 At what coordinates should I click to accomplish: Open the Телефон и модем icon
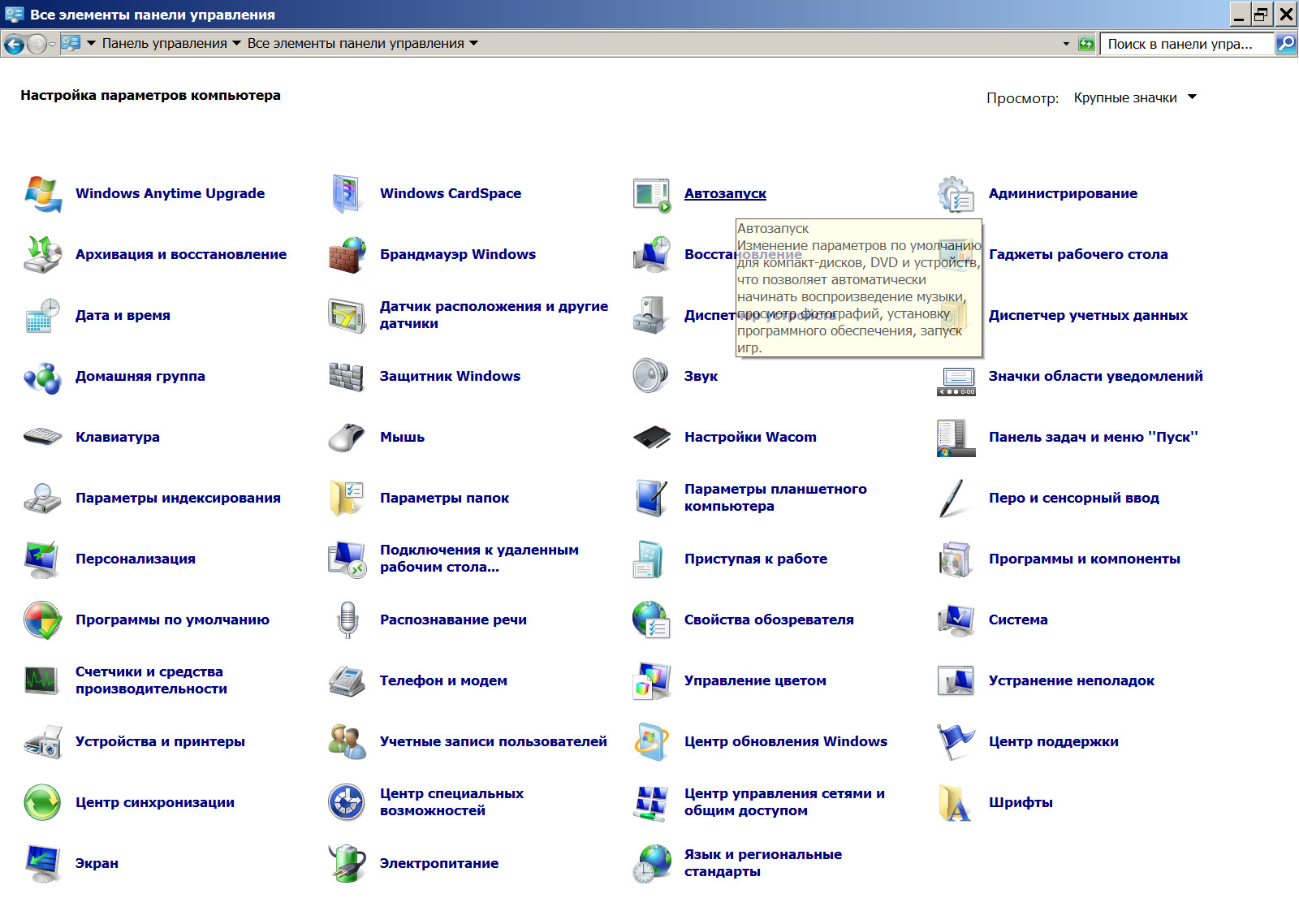pyautogui.click(x=347, y=681)
